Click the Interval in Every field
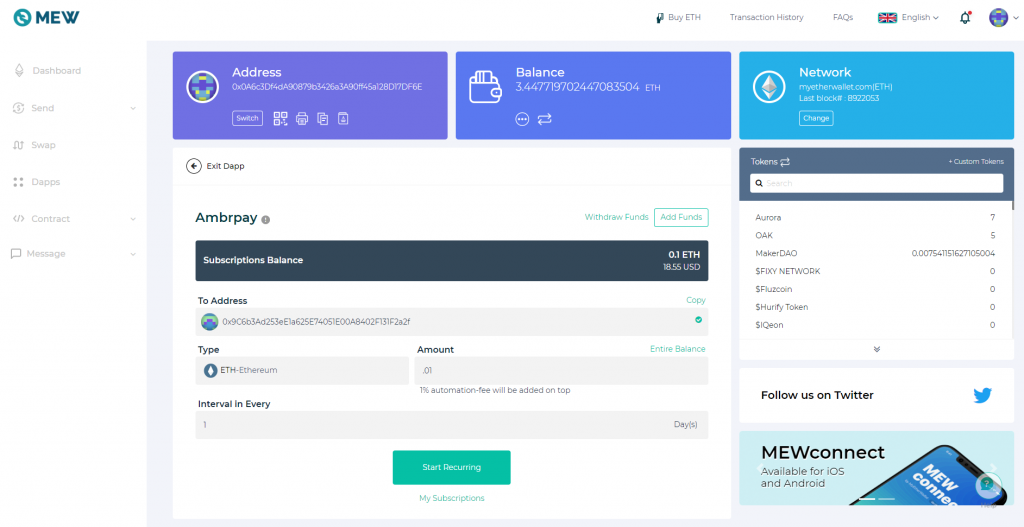Screen dimensions: 1024x527 pyautogui.click(x=452, y=424)
